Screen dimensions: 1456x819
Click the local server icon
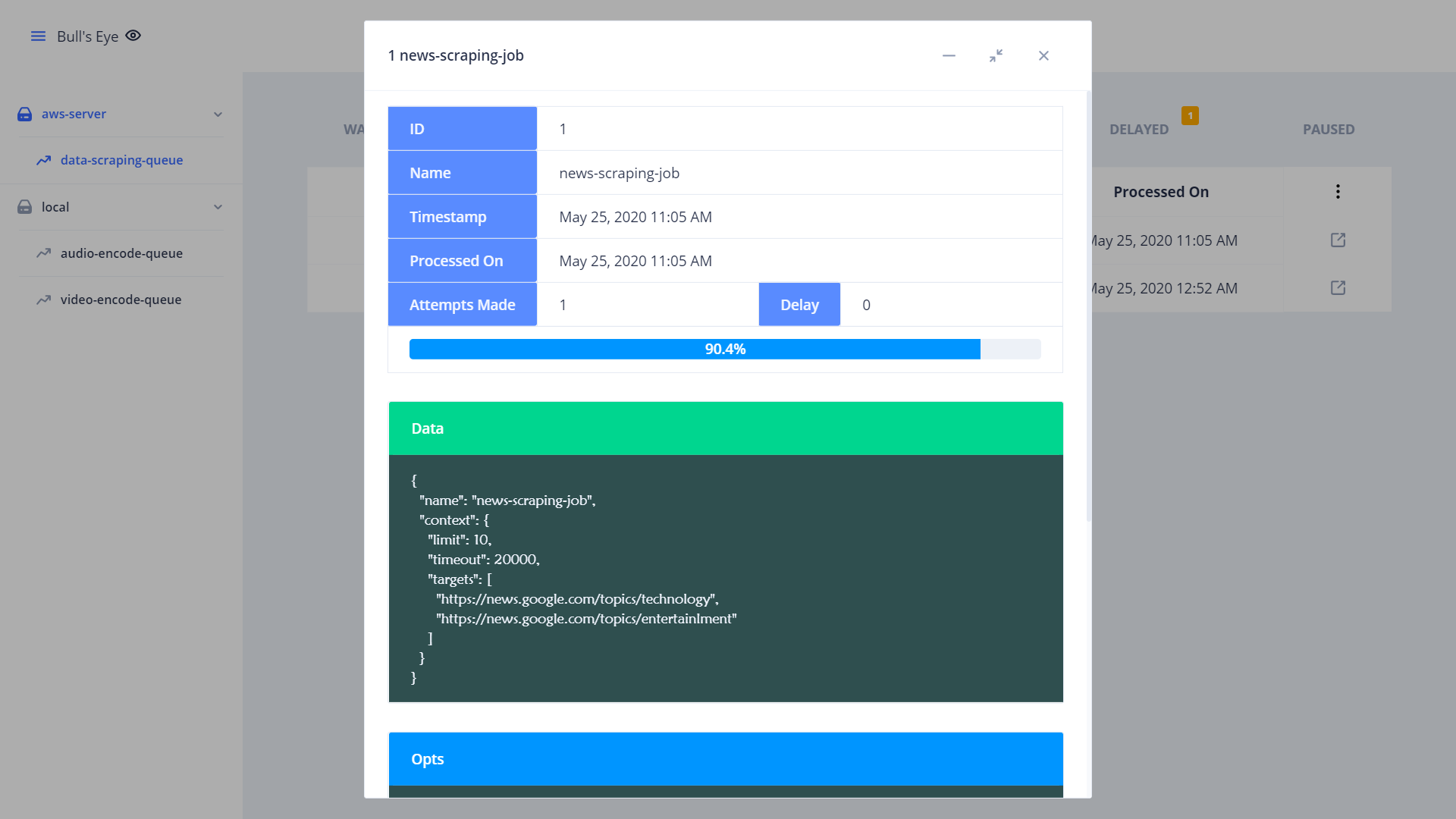(x=25, y=207)
